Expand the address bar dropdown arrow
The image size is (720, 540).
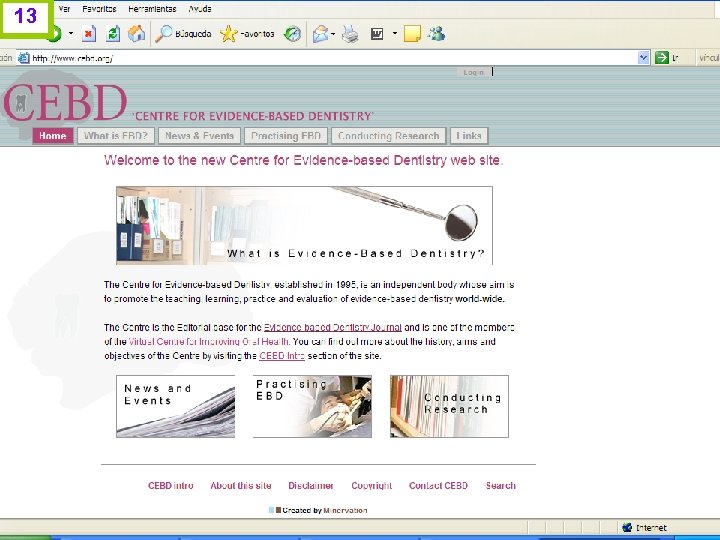pyautogui.click(x=643, y=57)
